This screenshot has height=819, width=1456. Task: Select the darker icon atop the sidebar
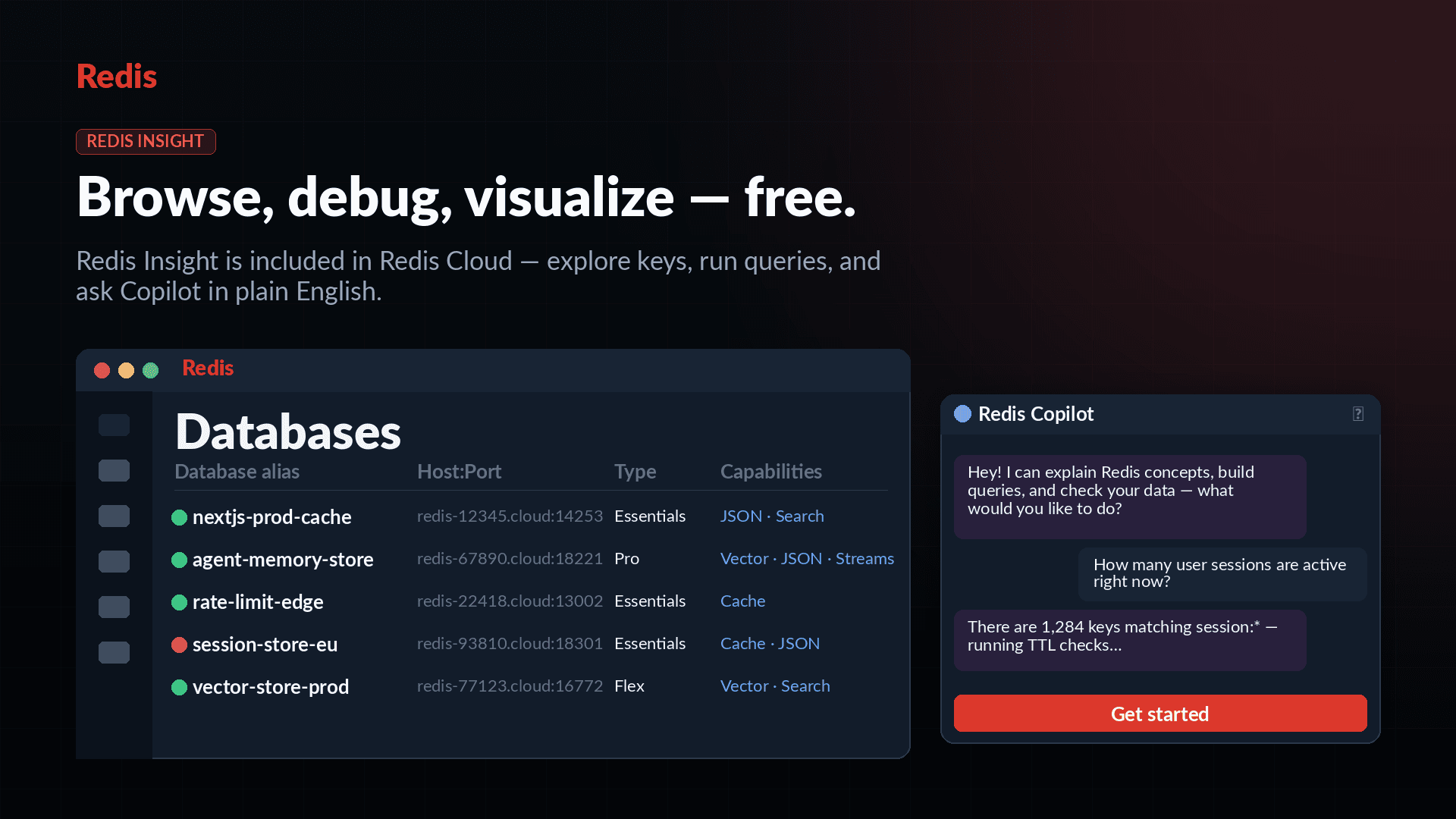click(114, 425)
